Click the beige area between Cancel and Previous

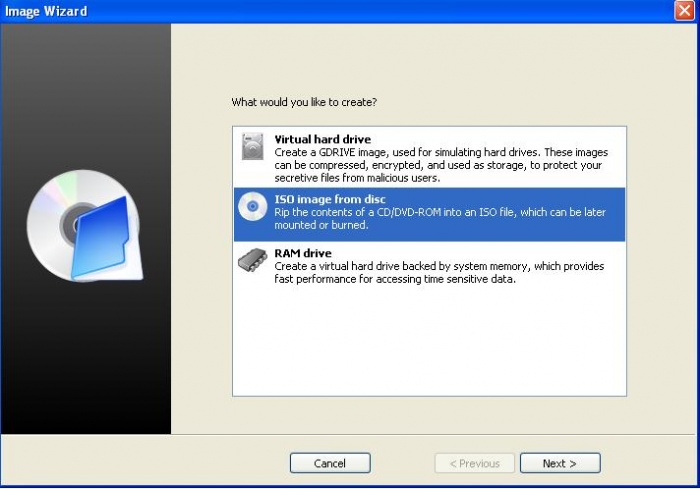coord(402,463)
